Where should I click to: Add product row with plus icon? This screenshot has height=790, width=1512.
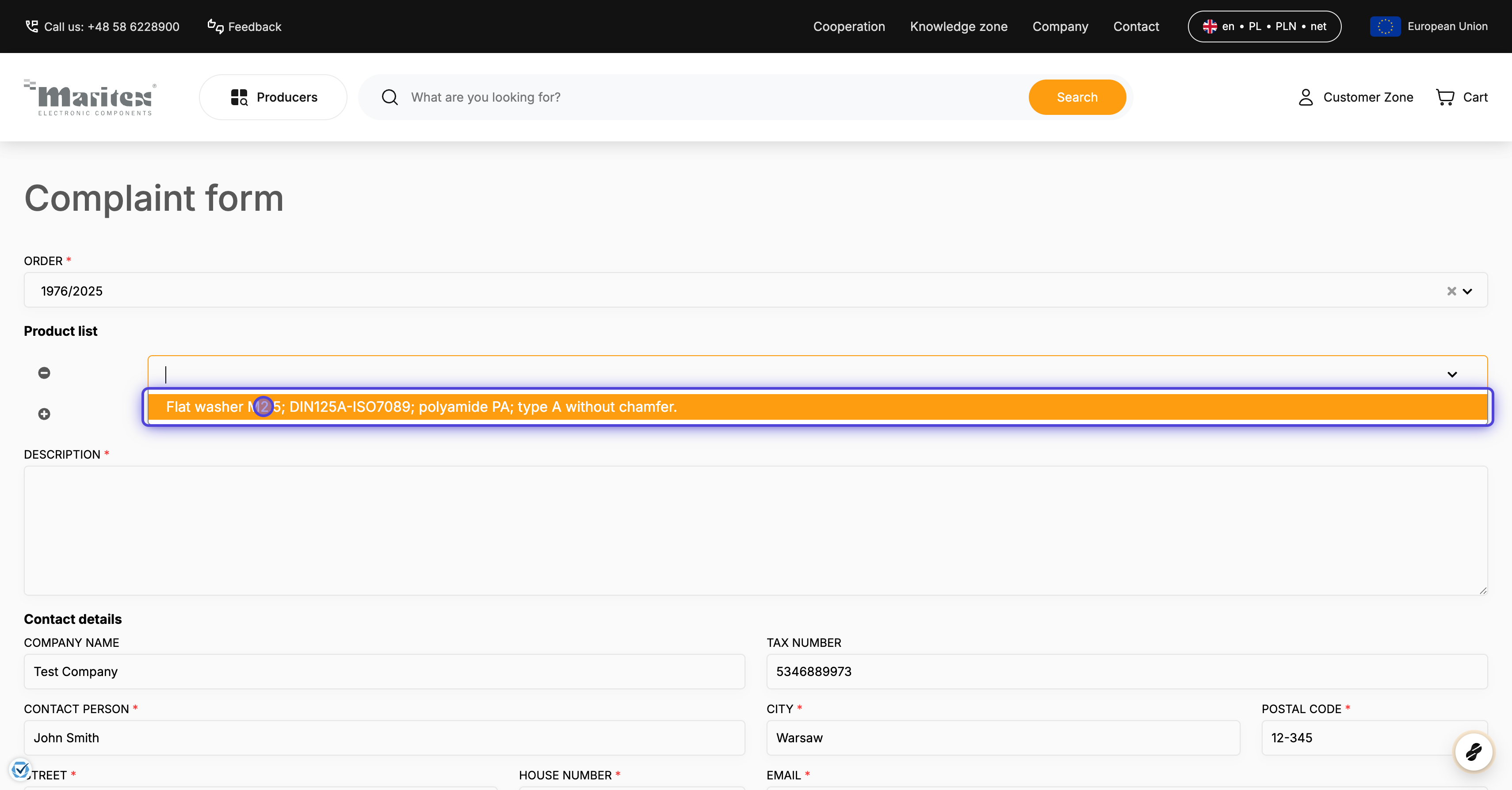click(x=44, y=414)
